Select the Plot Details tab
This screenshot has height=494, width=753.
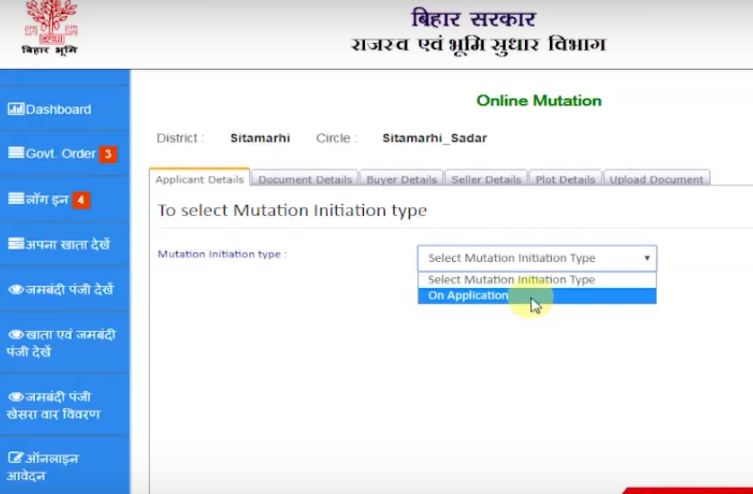564,180
